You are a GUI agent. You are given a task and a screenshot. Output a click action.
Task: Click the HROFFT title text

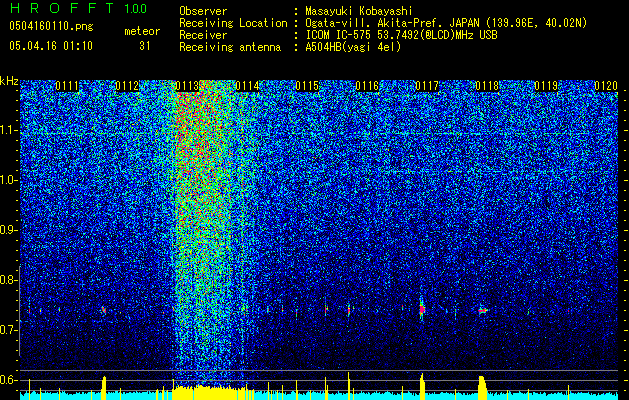coord(62,8)
